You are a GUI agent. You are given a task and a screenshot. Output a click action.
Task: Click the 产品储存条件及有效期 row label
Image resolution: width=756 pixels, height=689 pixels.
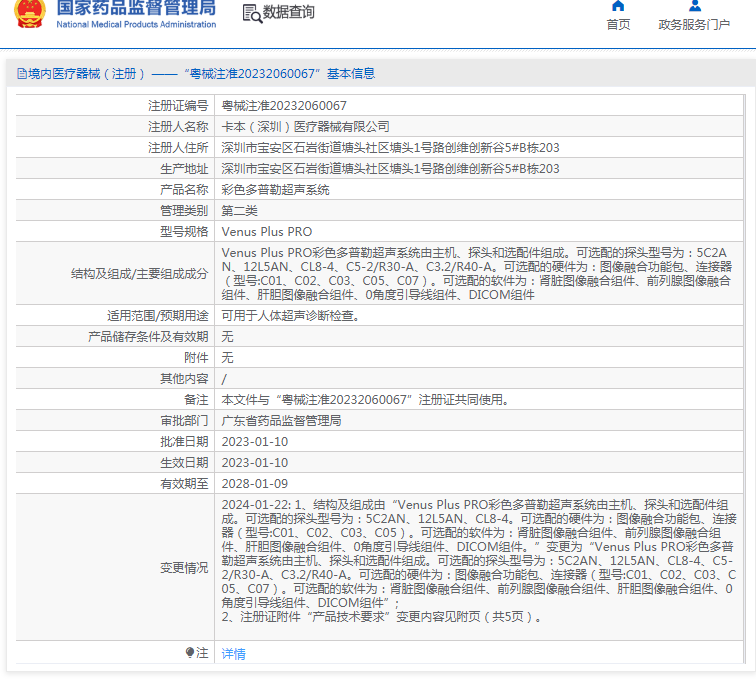click(148, 337)
